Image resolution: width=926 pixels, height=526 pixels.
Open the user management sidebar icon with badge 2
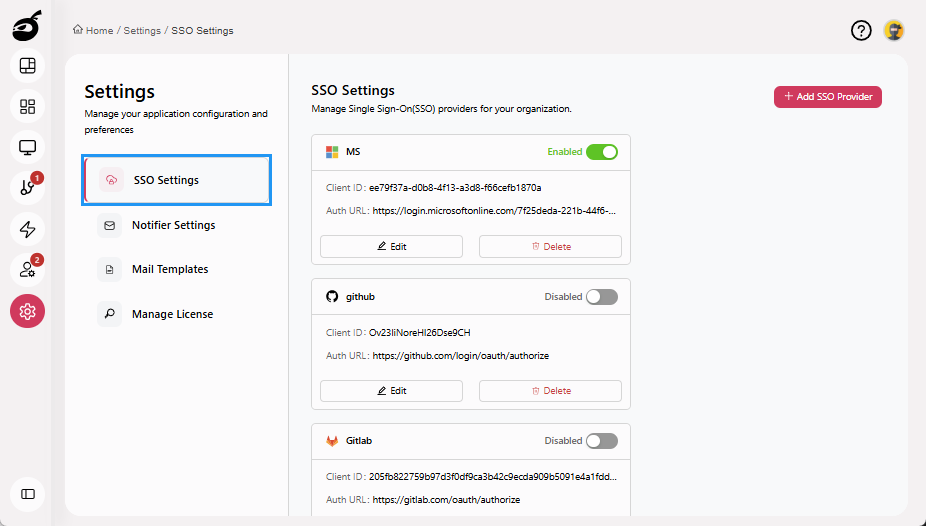(x=27, y=270)
